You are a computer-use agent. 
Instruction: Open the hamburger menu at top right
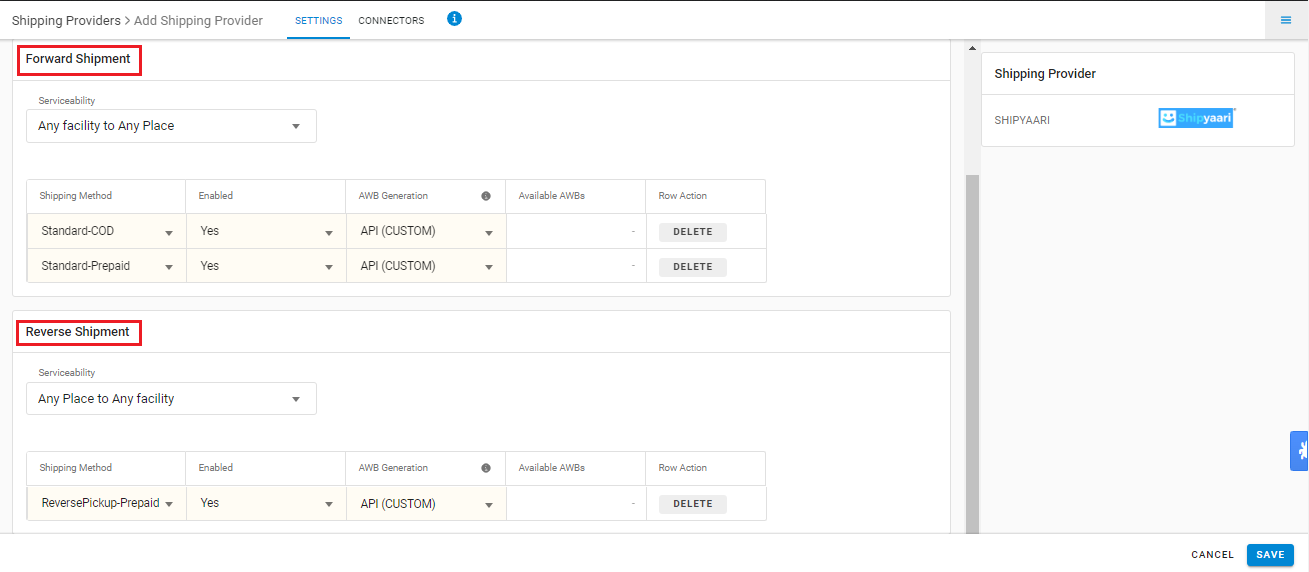click(1286, 20)
